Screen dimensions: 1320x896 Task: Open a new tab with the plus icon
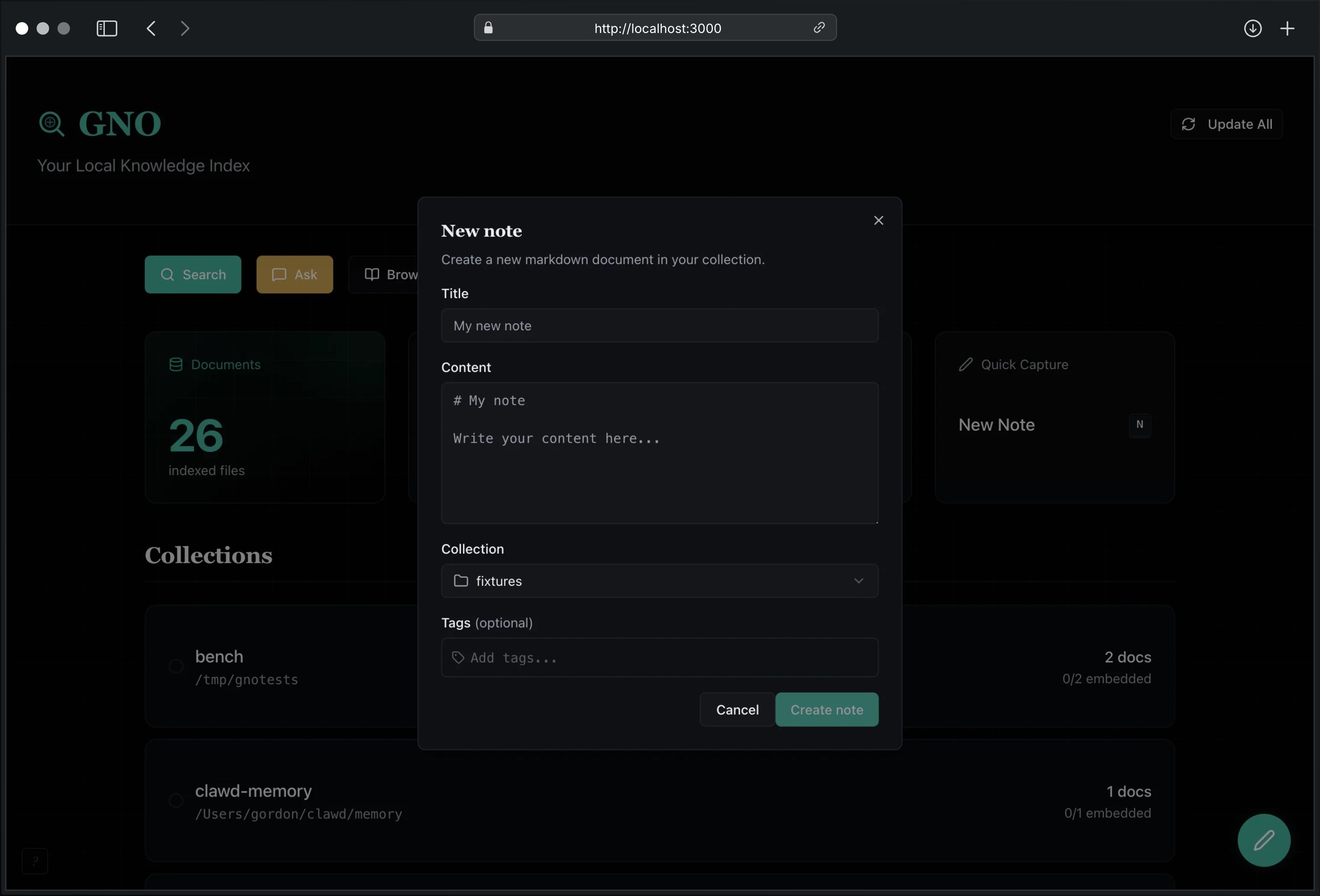point(1287,28)
